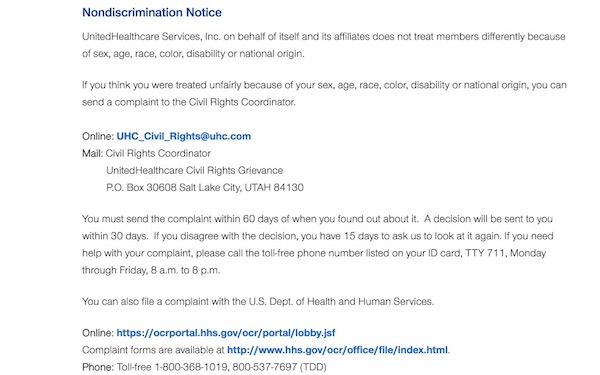600x375 pixels.
Task: Click the Online: label beside the ocrportal link
Action: pos(98,333)
